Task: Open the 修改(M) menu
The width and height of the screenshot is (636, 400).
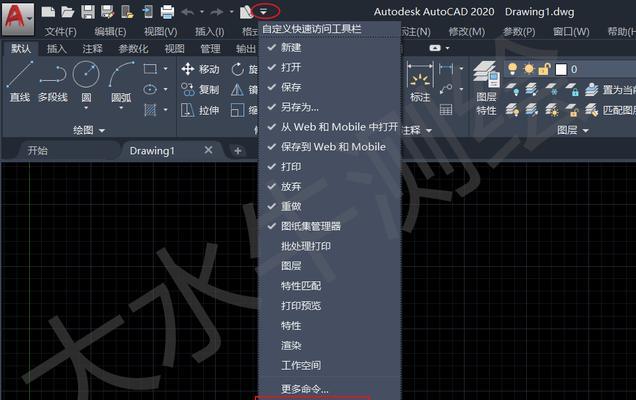Action: [x=467, y=32]
